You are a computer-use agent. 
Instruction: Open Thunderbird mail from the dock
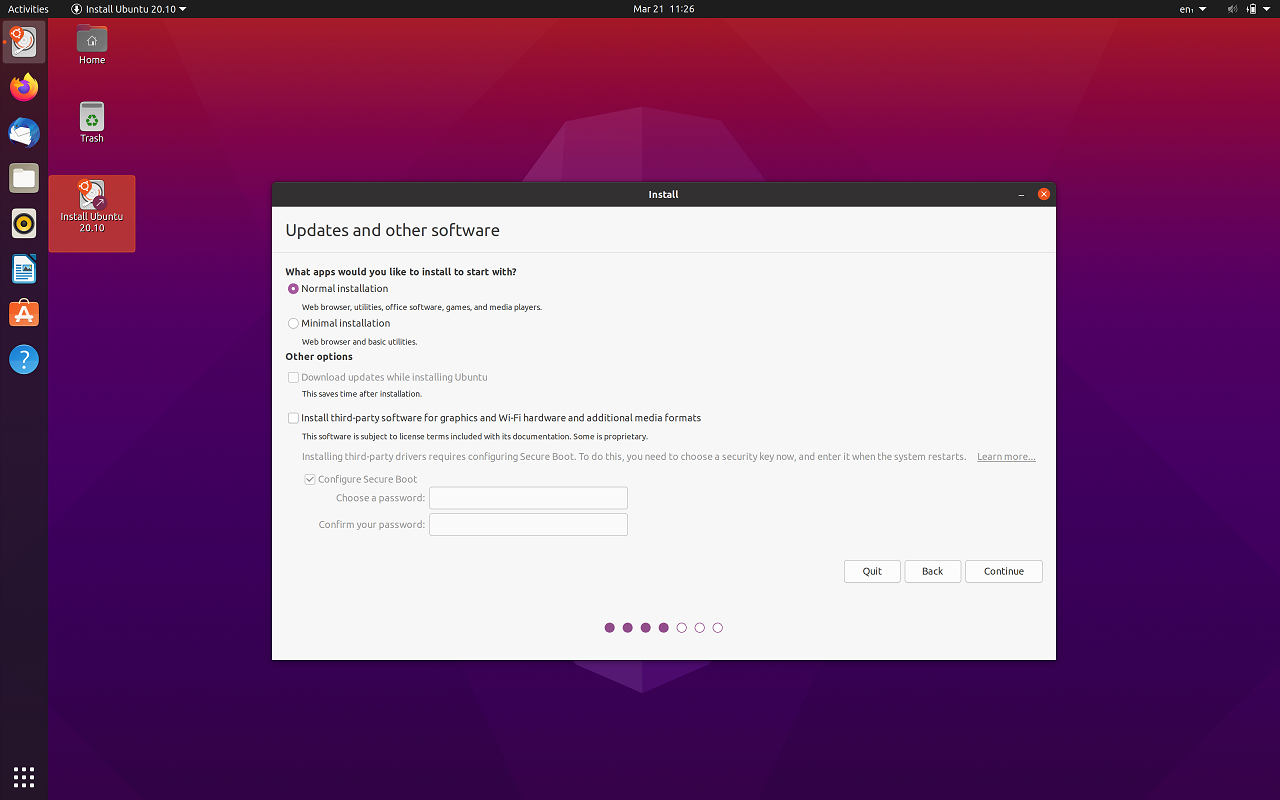pos(24,133)
